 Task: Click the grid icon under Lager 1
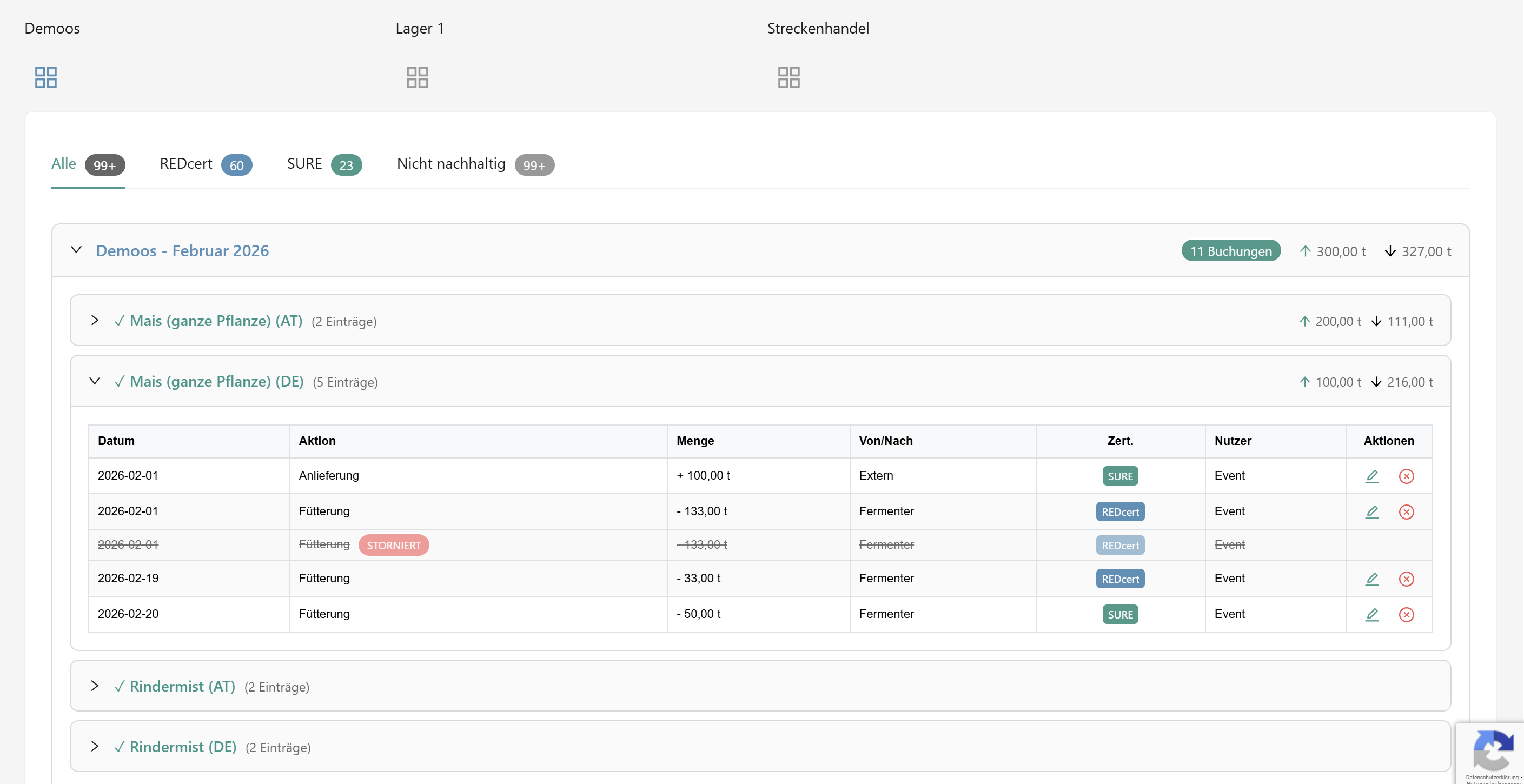[417, 77]
